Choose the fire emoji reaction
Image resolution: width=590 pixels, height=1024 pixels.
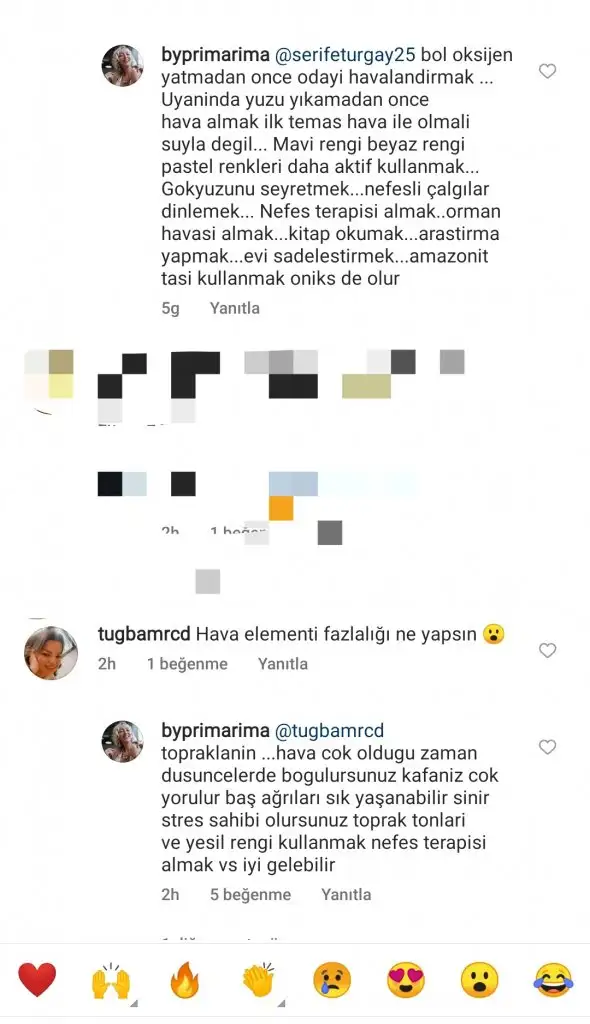click(185, 980)
